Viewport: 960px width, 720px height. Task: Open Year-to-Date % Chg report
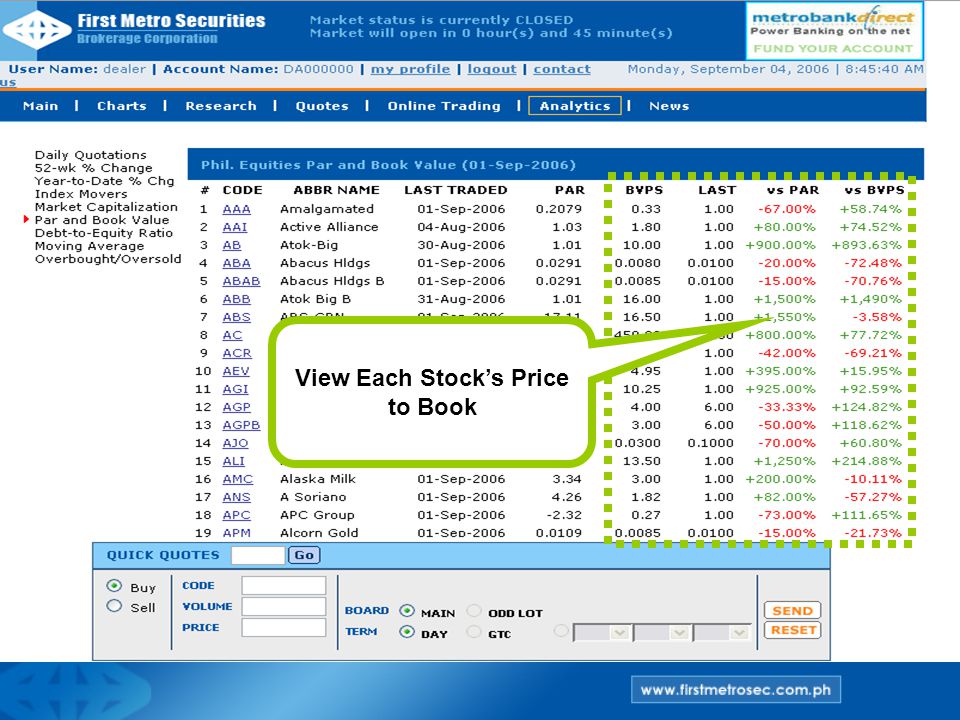tap(104, 181)
